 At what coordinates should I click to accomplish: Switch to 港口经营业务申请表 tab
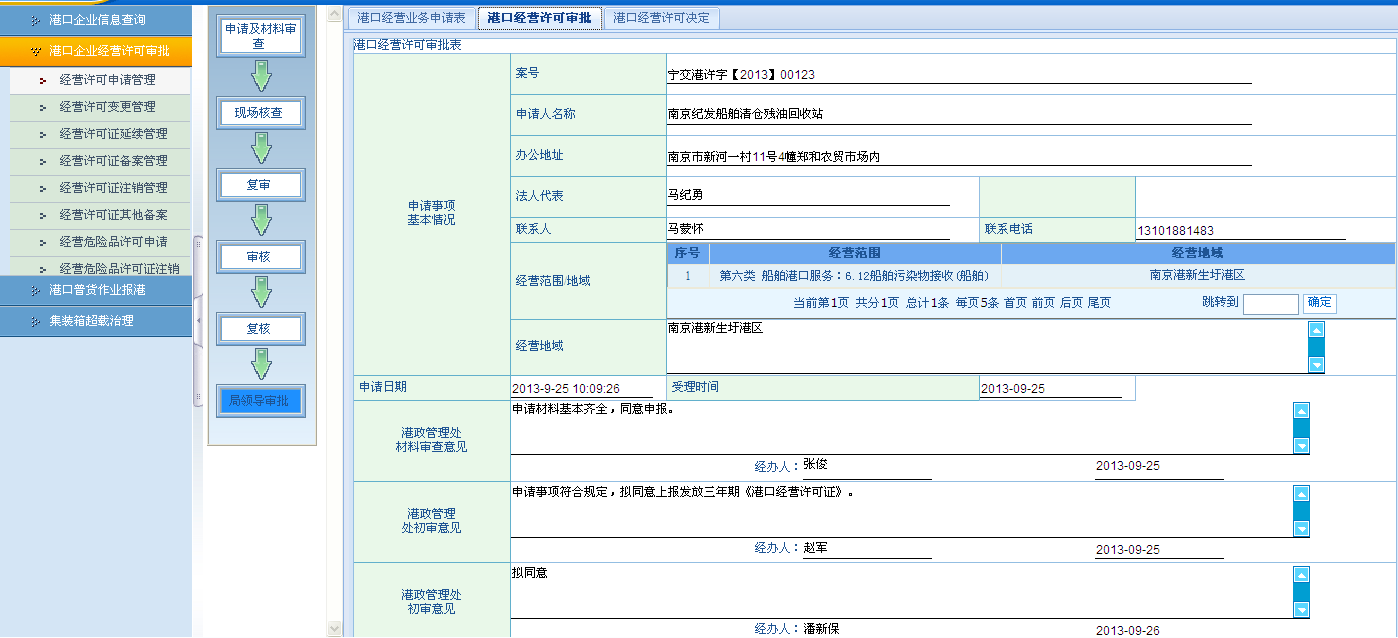tap(411, 18)
